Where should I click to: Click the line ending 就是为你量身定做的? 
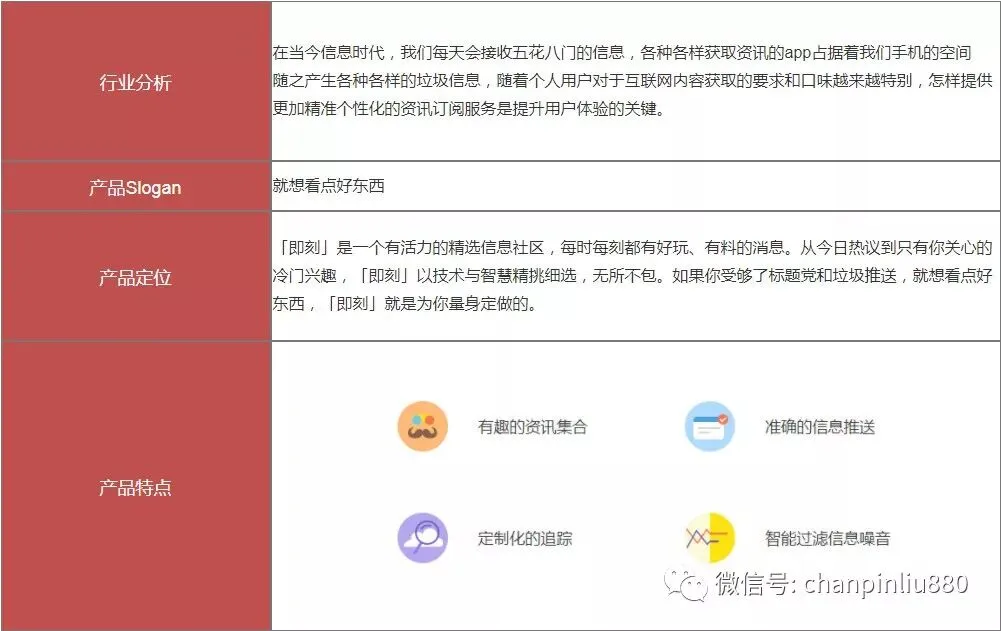(x=405, y=303)
